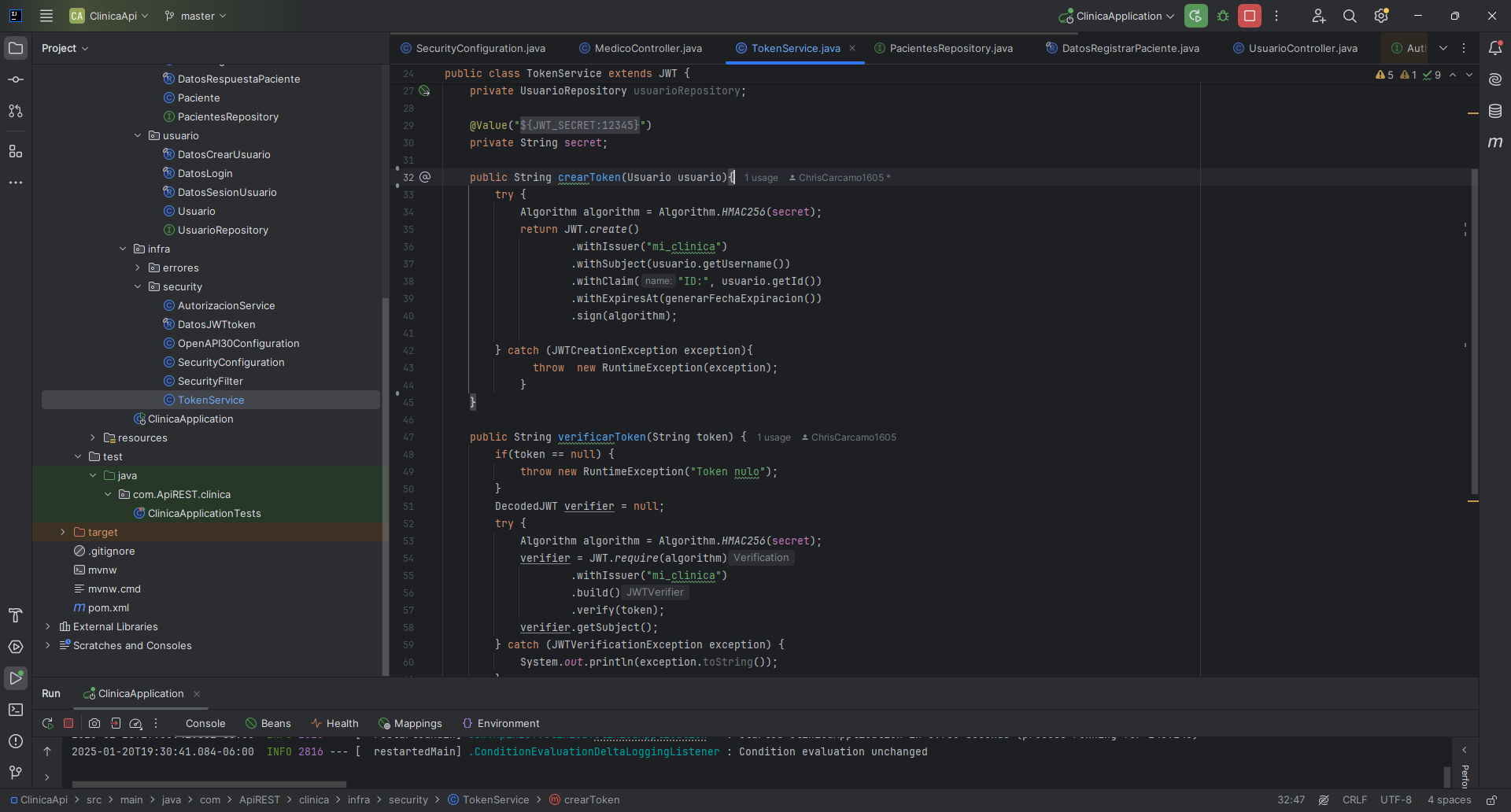Open the Problems tool window
Viewport: 1511px width, 812px height.
(16, 741)
